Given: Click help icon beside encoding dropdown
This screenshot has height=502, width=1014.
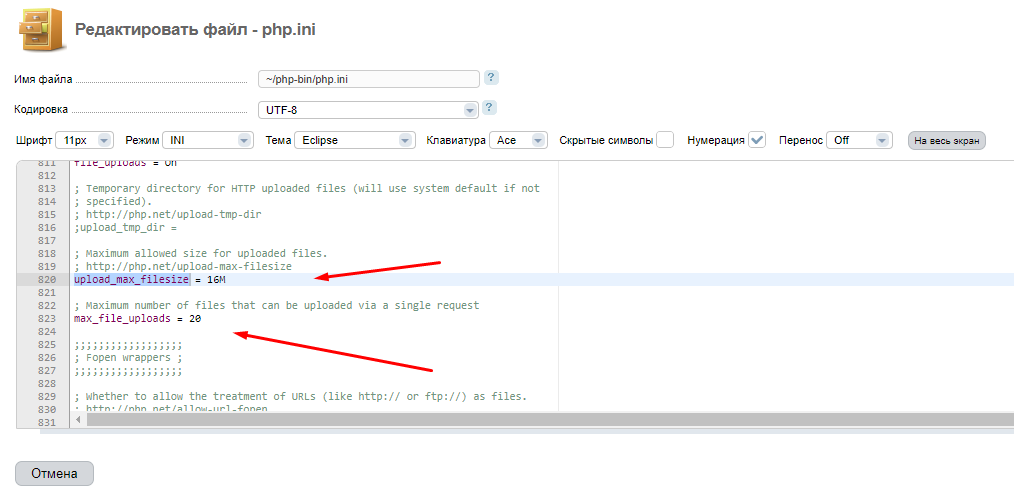Looking at the screenshot, I should tap(489, 108).
